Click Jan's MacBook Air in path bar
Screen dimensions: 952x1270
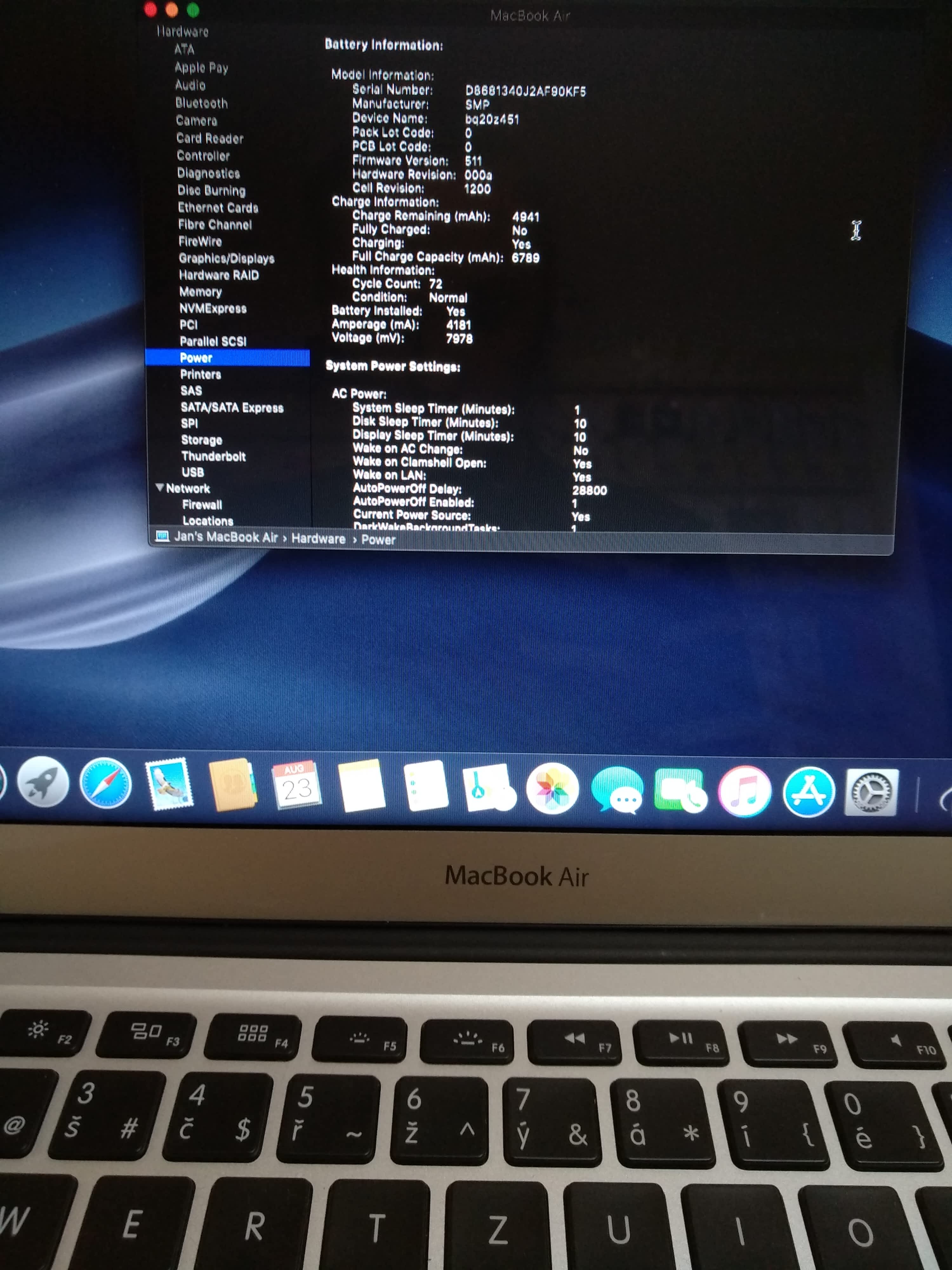point(226,537)
